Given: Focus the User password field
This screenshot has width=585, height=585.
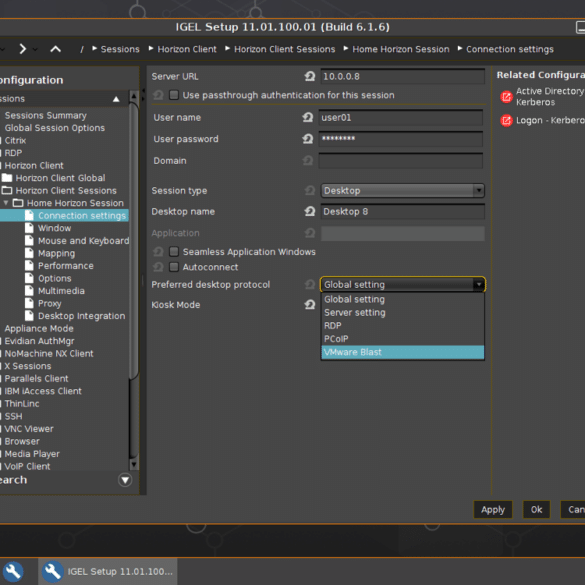Looking at the screenshot, I should click(401, 139).
